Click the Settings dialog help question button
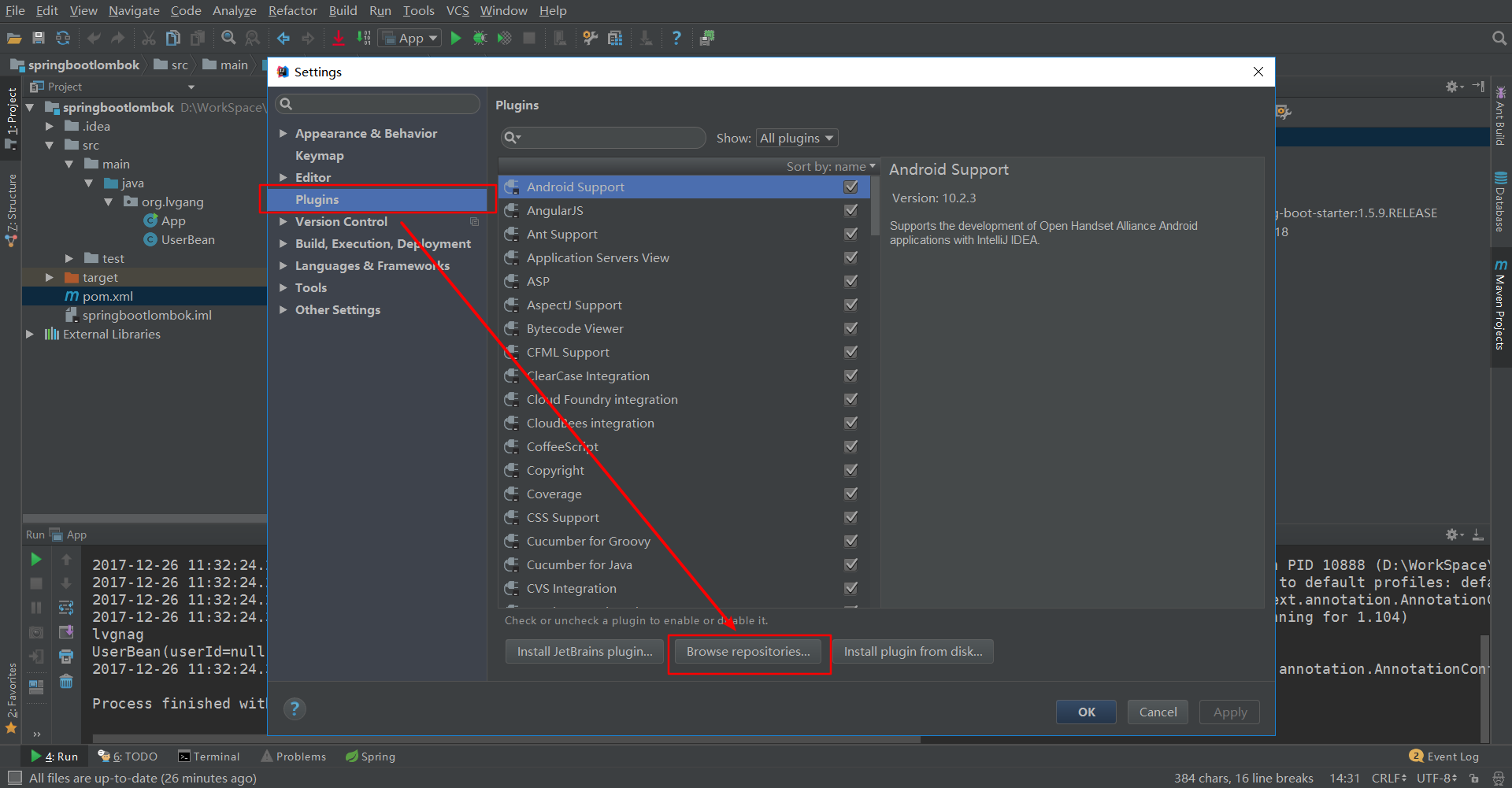 pos(295,708)
